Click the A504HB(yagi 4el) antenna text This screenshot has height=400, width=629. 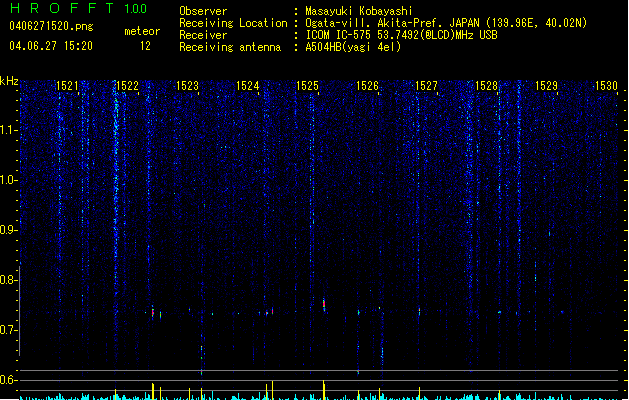pyautogui.click(x=353, y=47)
